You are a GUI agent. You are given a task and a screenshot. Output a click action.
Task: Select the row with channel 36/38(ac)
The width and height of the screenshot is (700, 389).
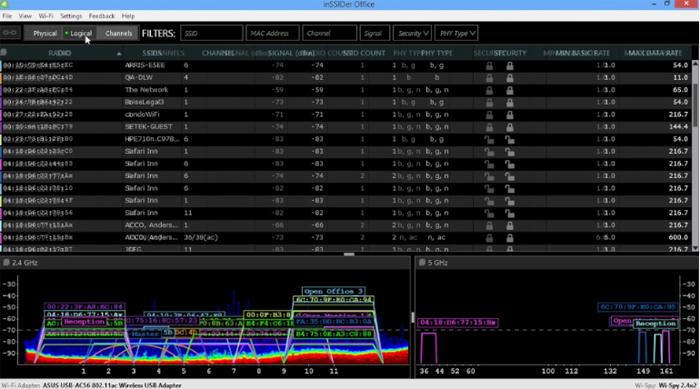click(346, 238)
